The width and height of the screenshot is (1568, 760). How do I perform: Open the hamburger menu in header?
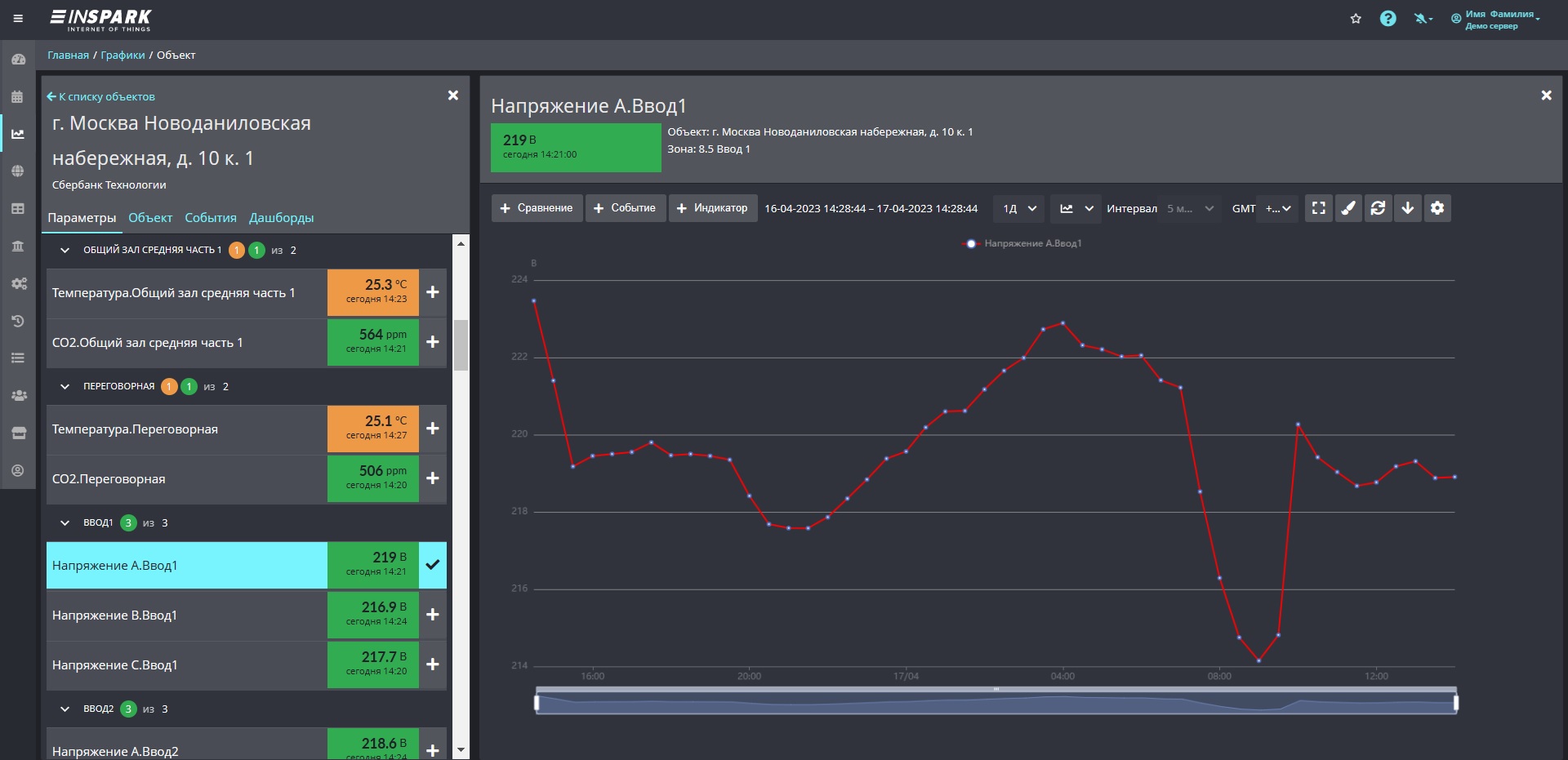(18, 18)
